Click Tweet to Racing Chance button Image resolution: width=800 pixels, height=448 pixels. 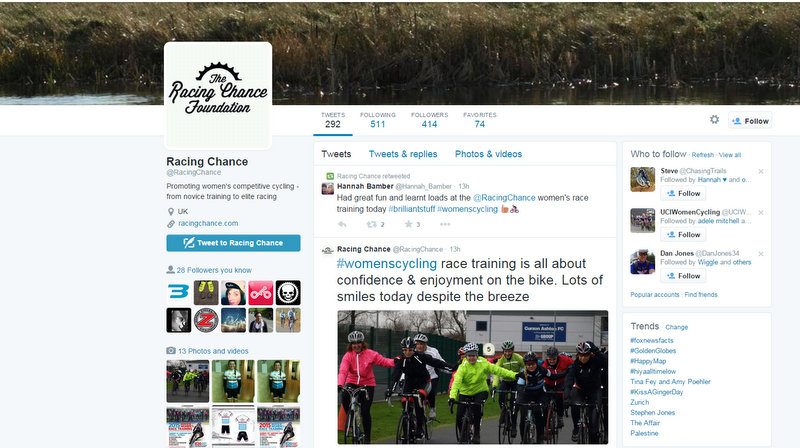[233, 243]
